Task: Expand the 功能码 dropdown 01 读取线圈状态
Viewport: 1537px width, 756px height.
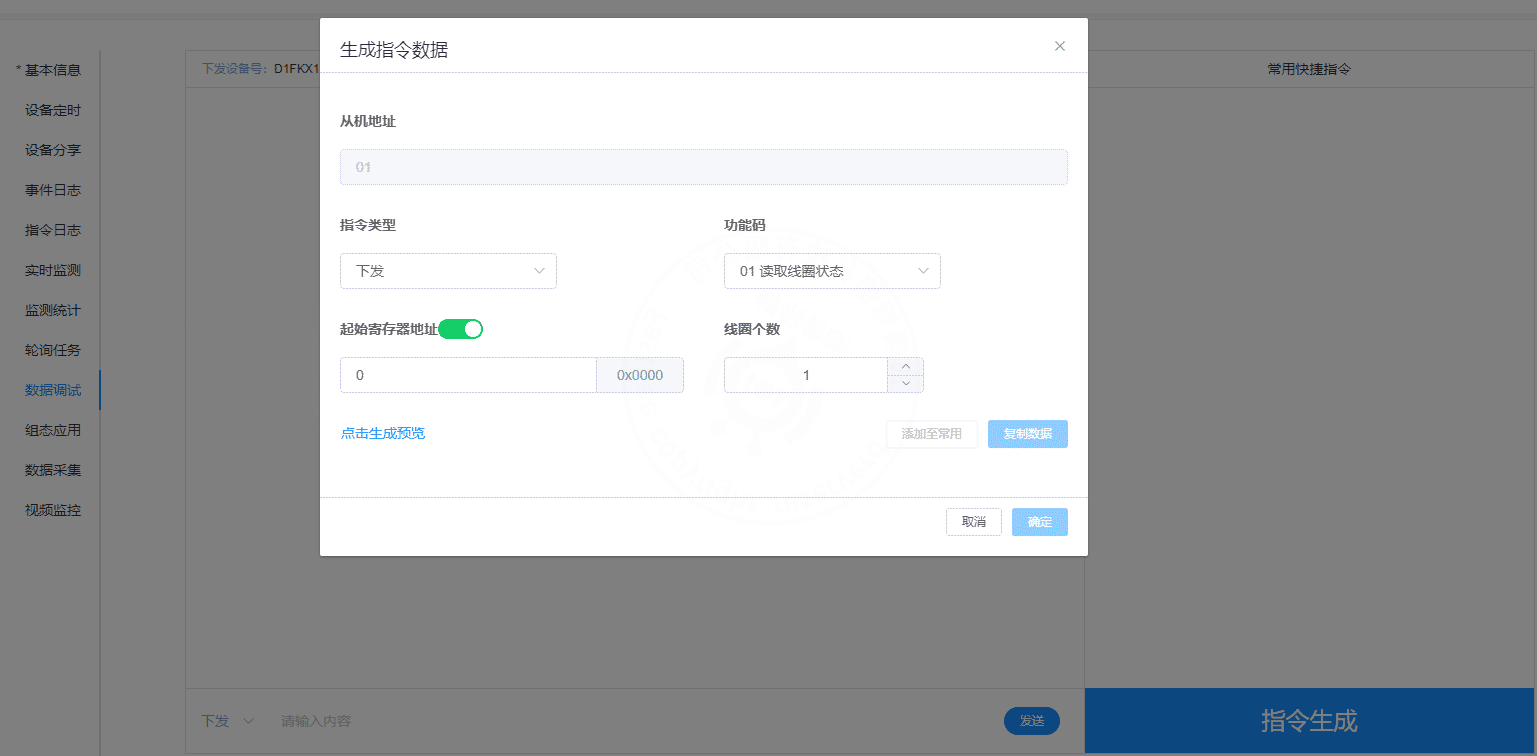Action: [x=832, y=271]
